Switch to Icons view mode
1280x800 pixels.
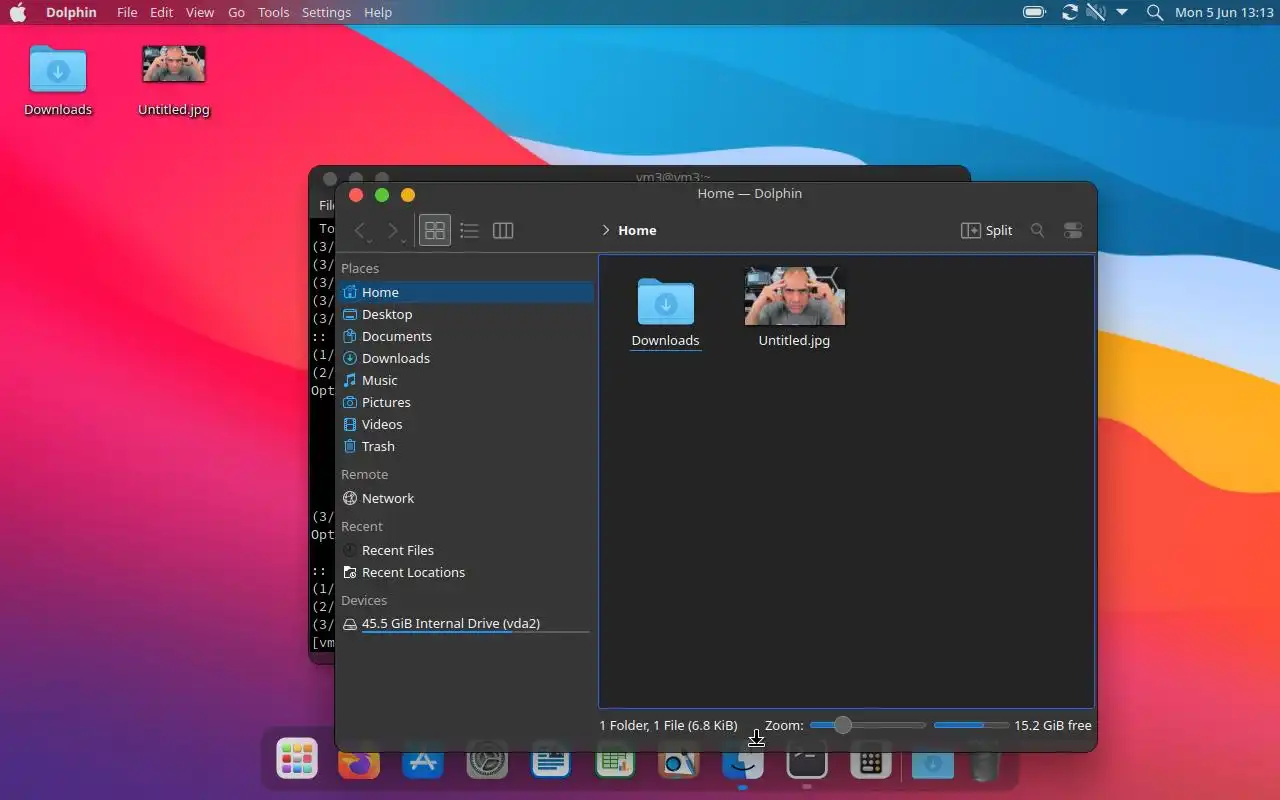pos(435,231)
